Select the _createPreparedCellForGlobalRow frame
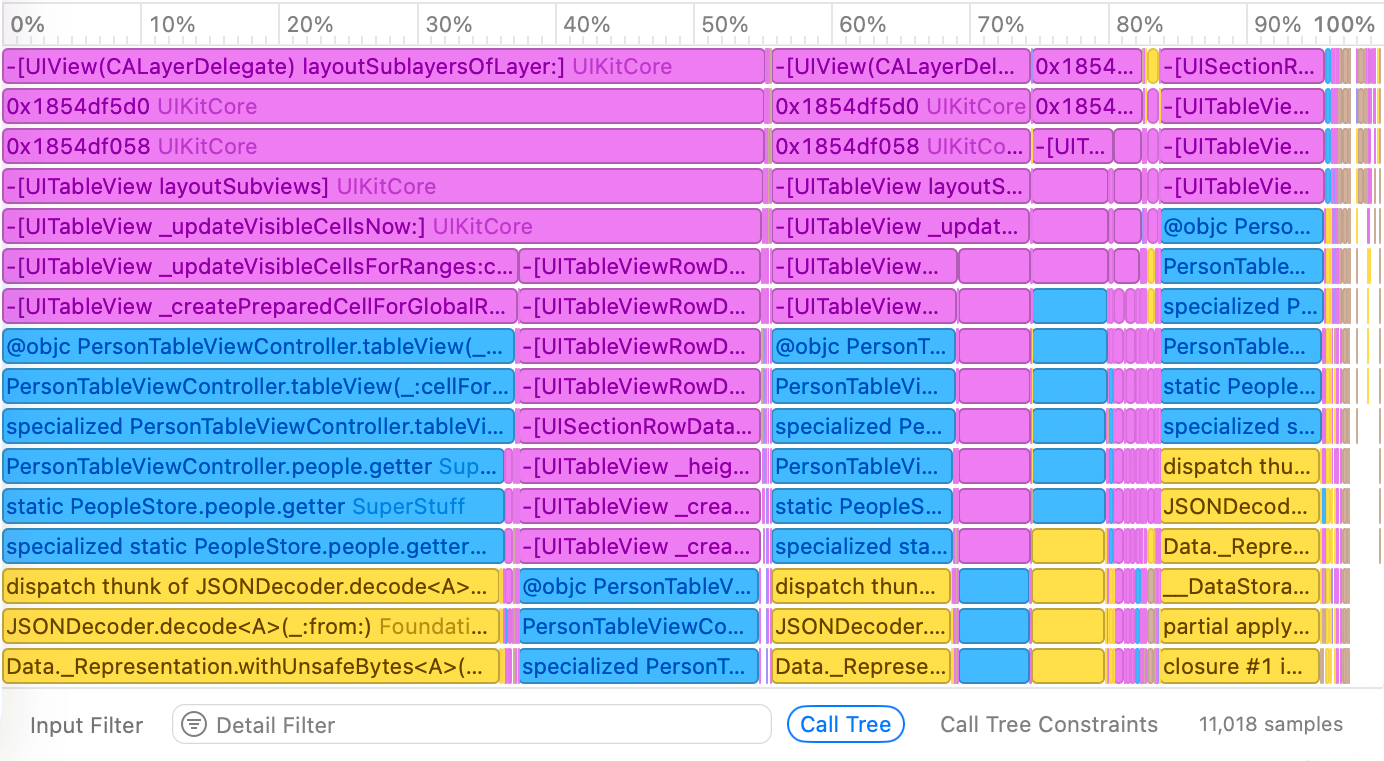 260,307
